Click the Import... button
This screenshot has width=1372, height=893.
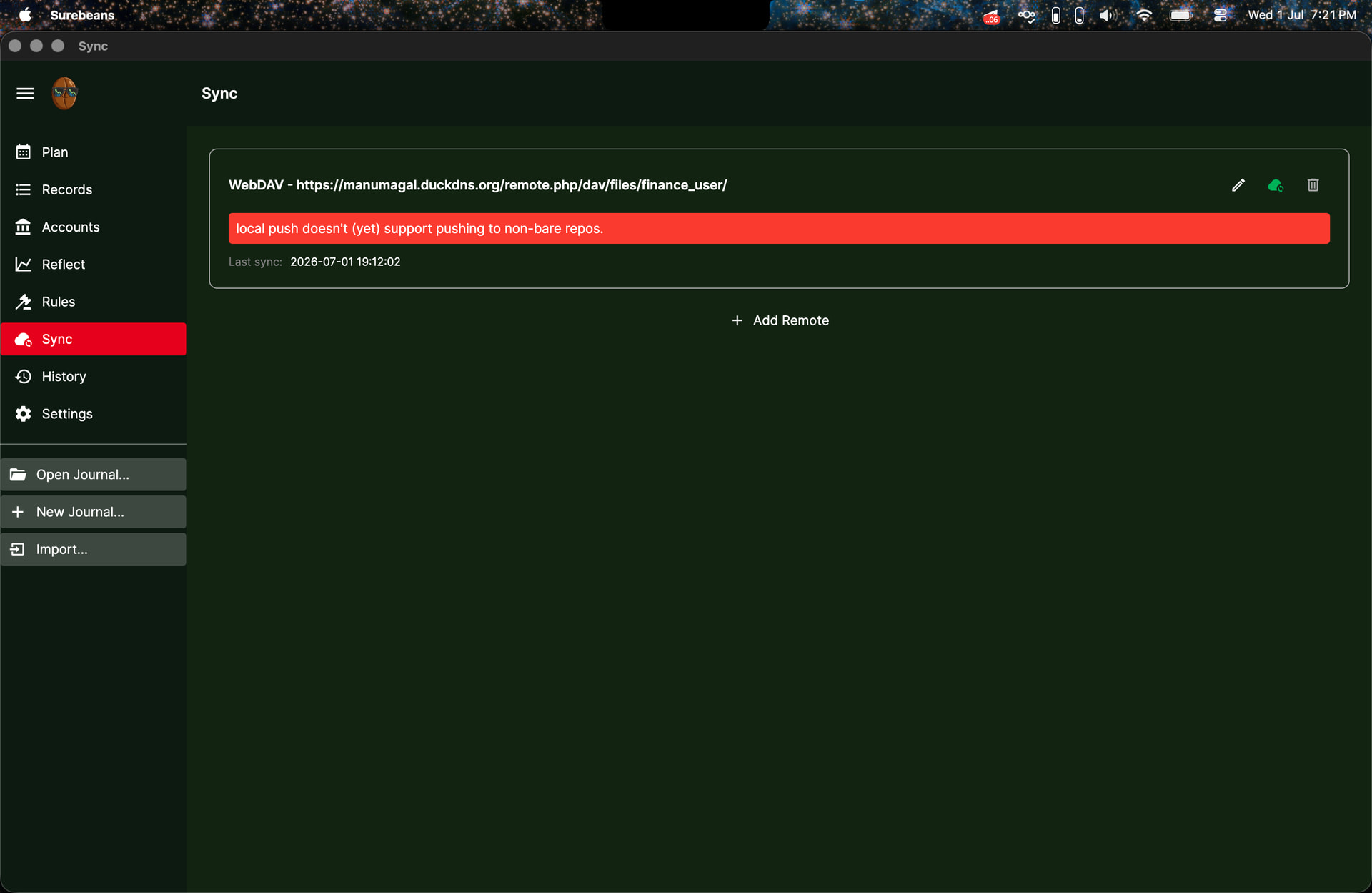[94, 549]
